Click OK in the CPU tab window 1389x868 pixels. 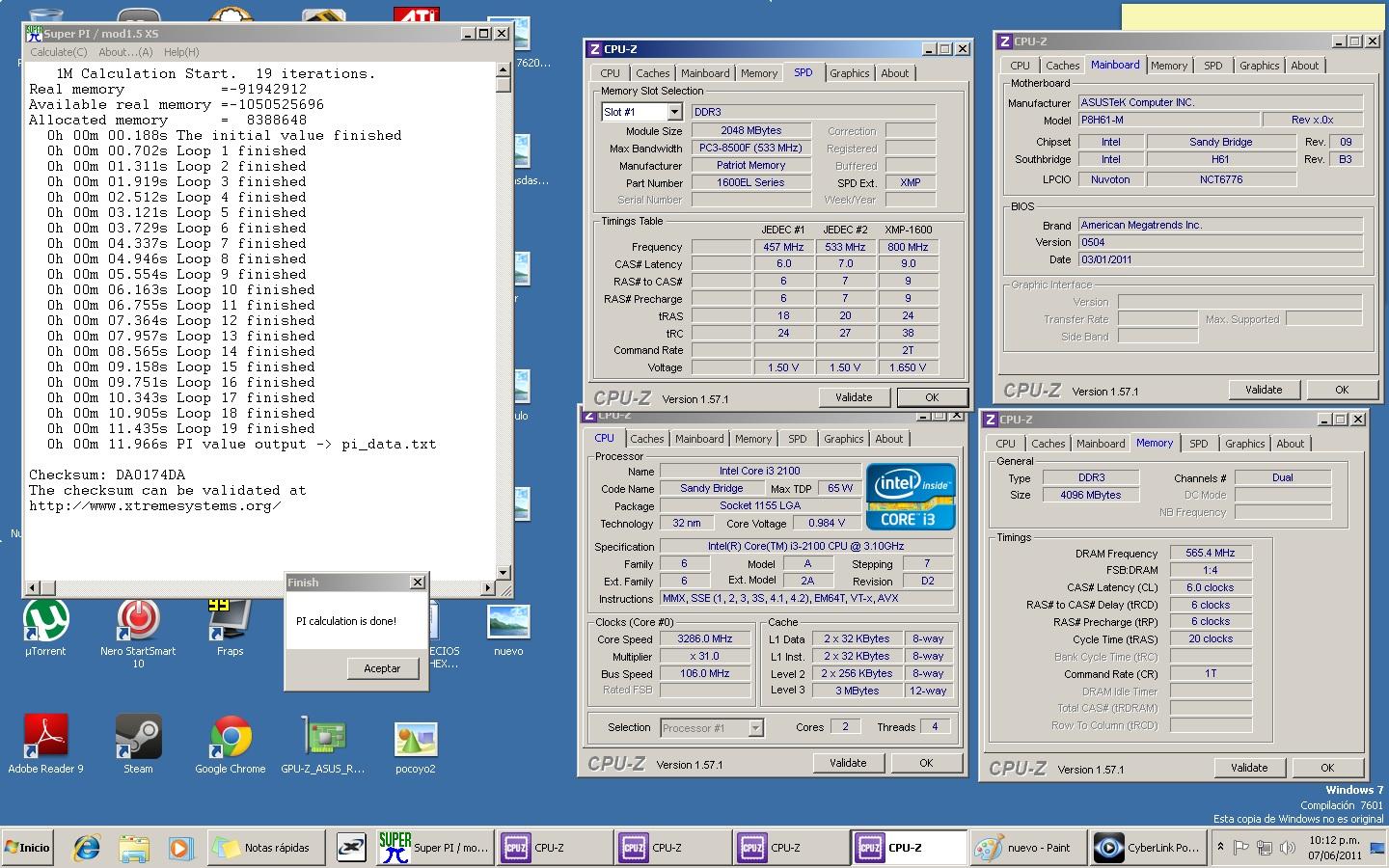926,763
